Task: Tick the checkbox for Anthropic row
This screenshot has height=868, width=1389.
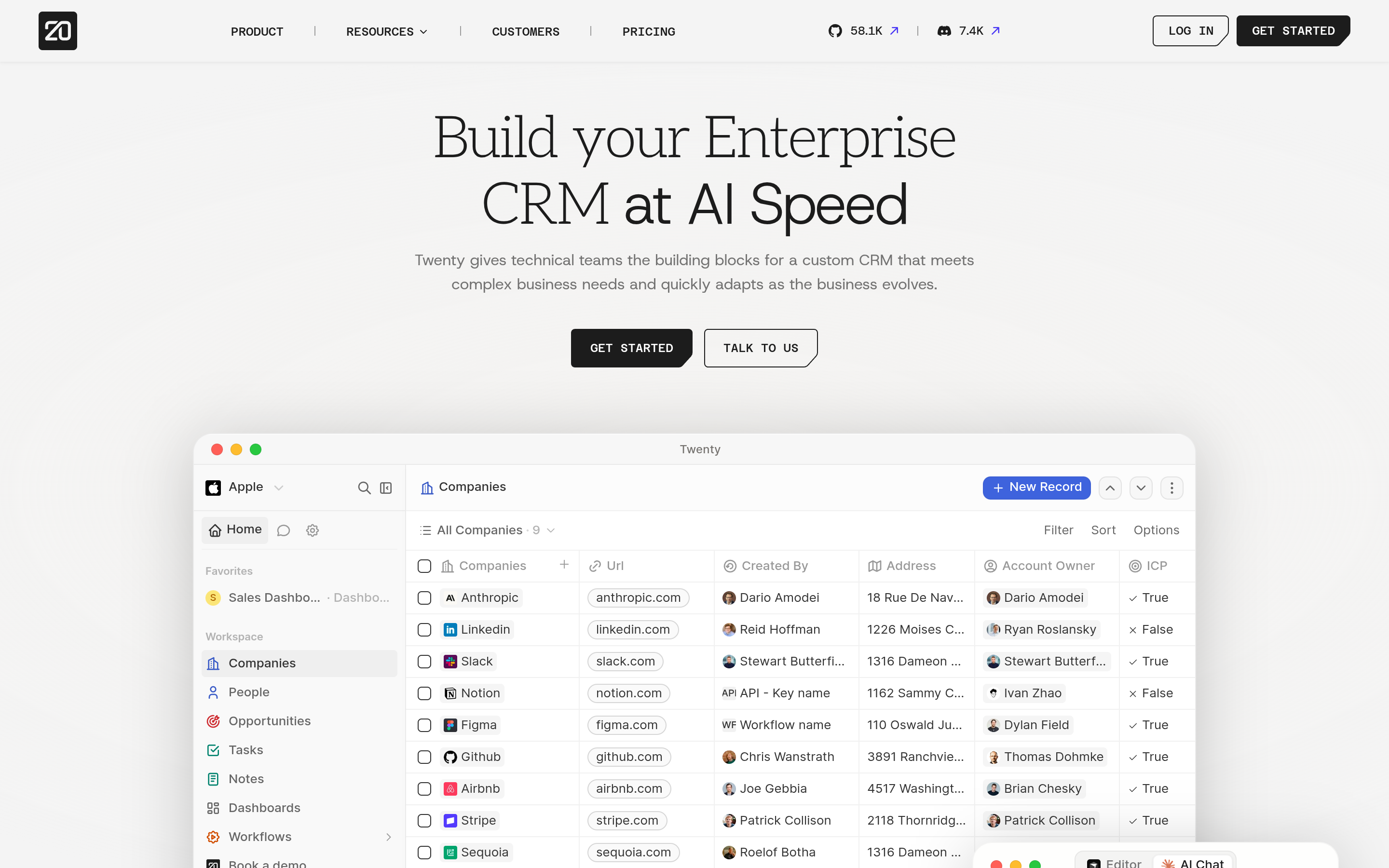Action: point(424,597)
